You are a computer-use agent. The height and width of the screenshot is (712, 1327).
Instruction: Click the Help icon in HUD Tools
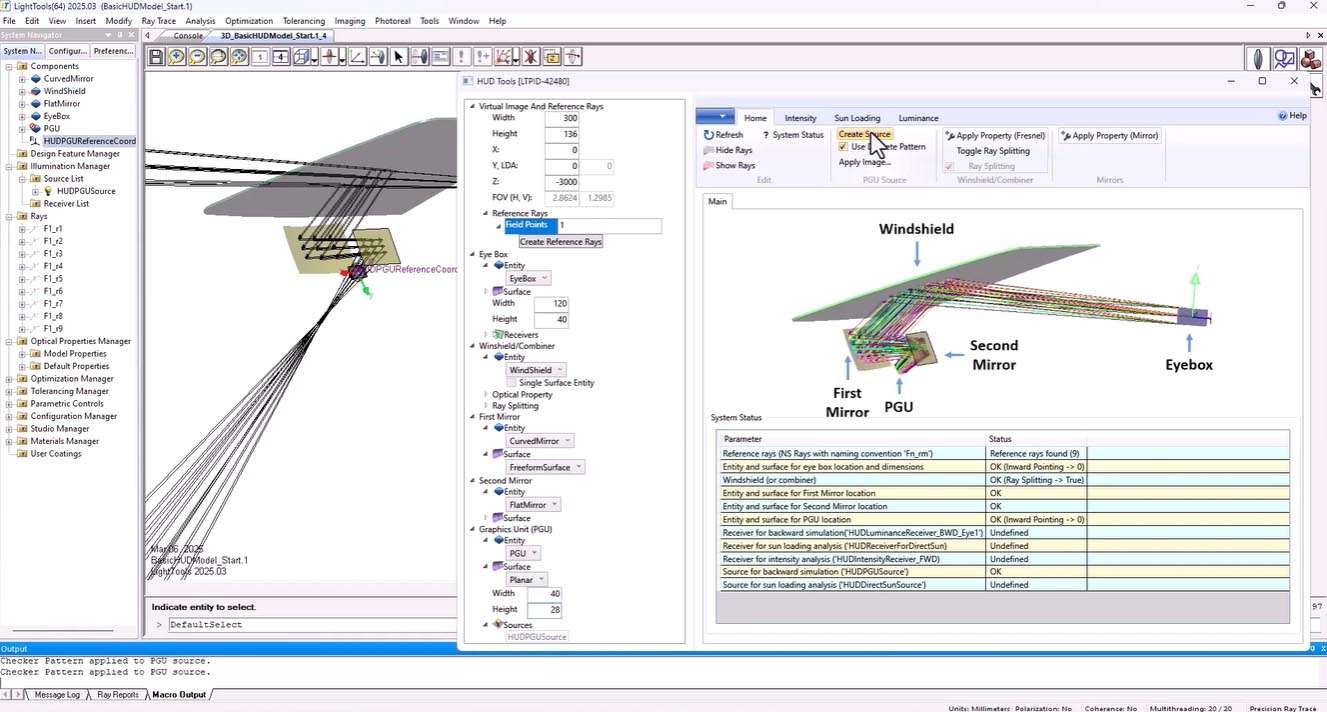point(1284,116)
